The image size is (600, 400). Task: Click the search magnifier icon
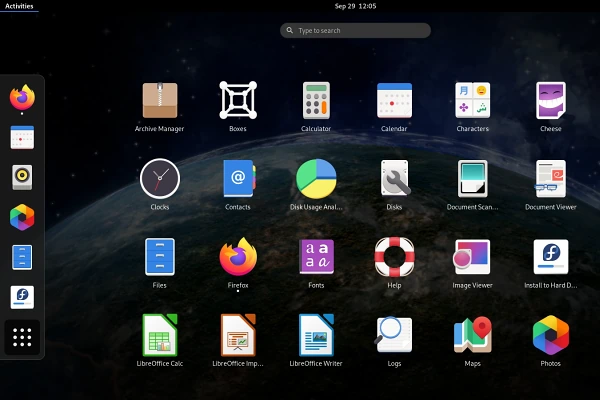click(290, 30)
